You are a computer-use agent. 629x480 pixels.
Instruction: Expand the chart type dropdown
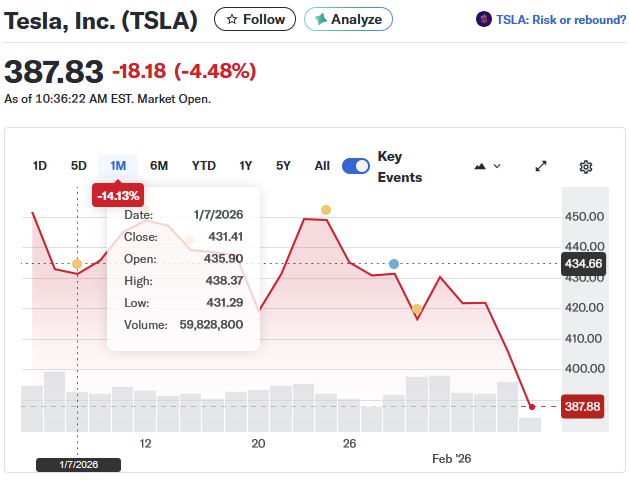pos(487,166)
